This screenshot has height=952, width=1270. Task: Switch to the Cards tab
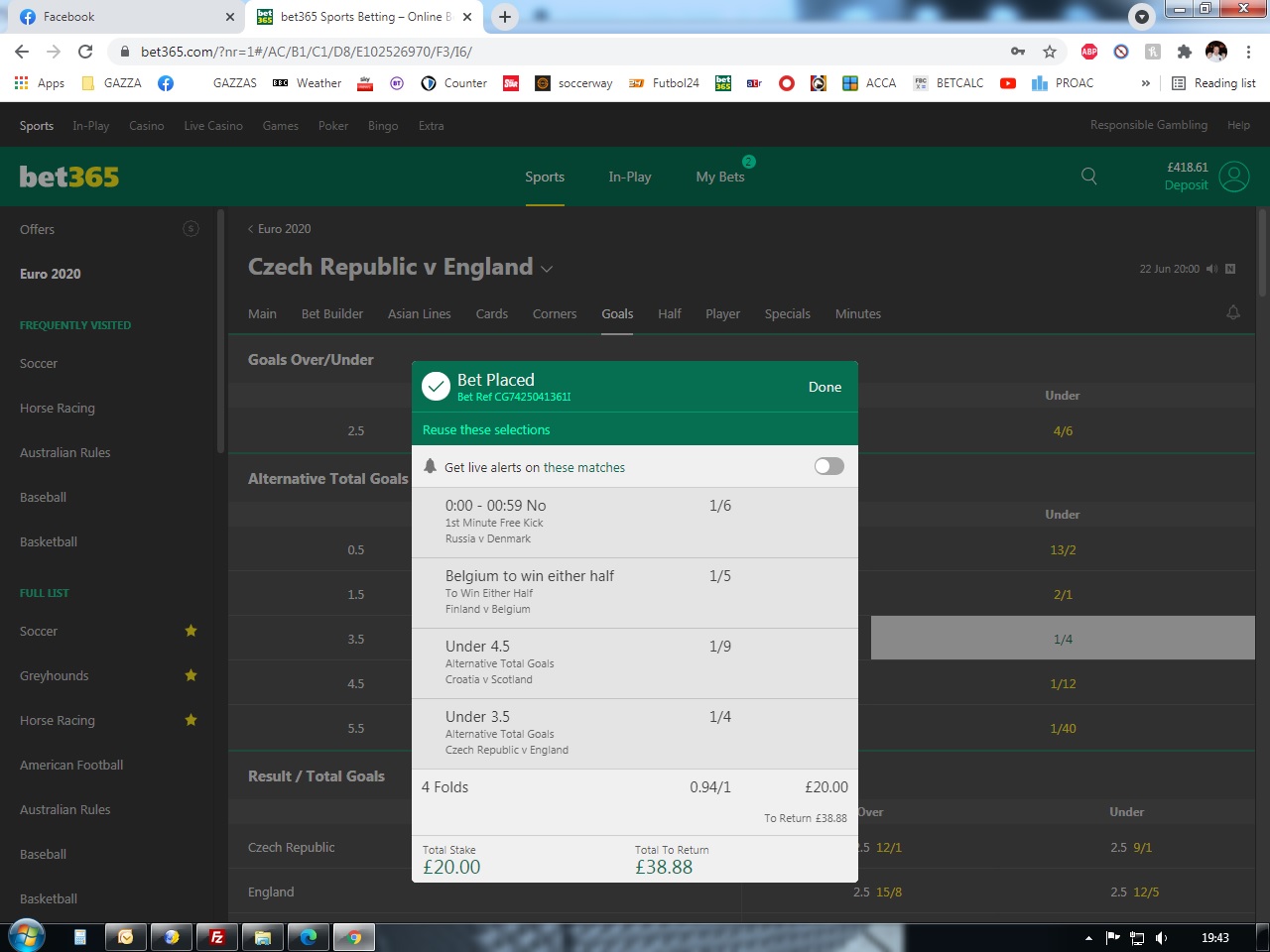pos(491,313)
